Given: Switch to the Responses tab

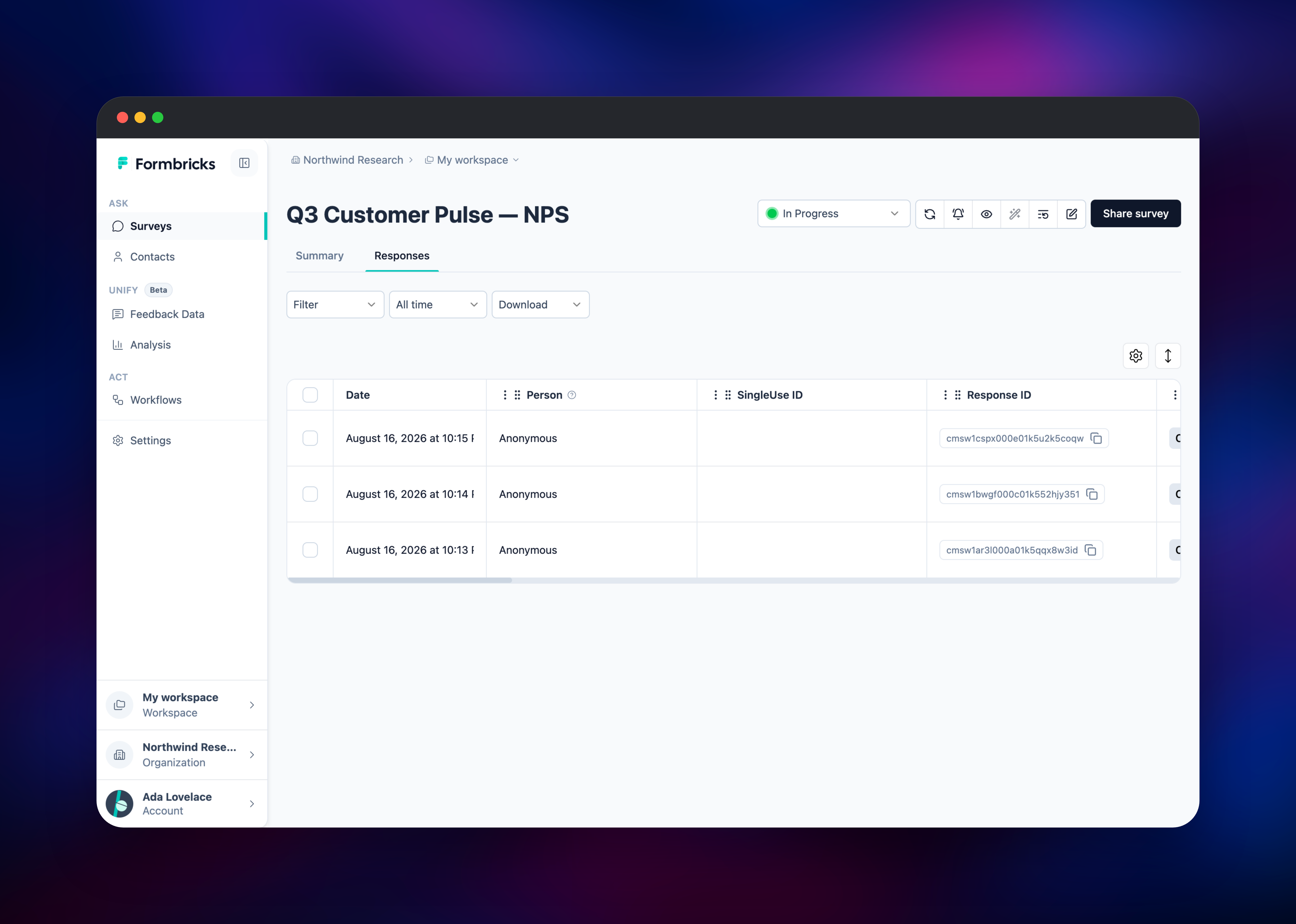Looking at the screenshot, I should click(x=402, y=256).
